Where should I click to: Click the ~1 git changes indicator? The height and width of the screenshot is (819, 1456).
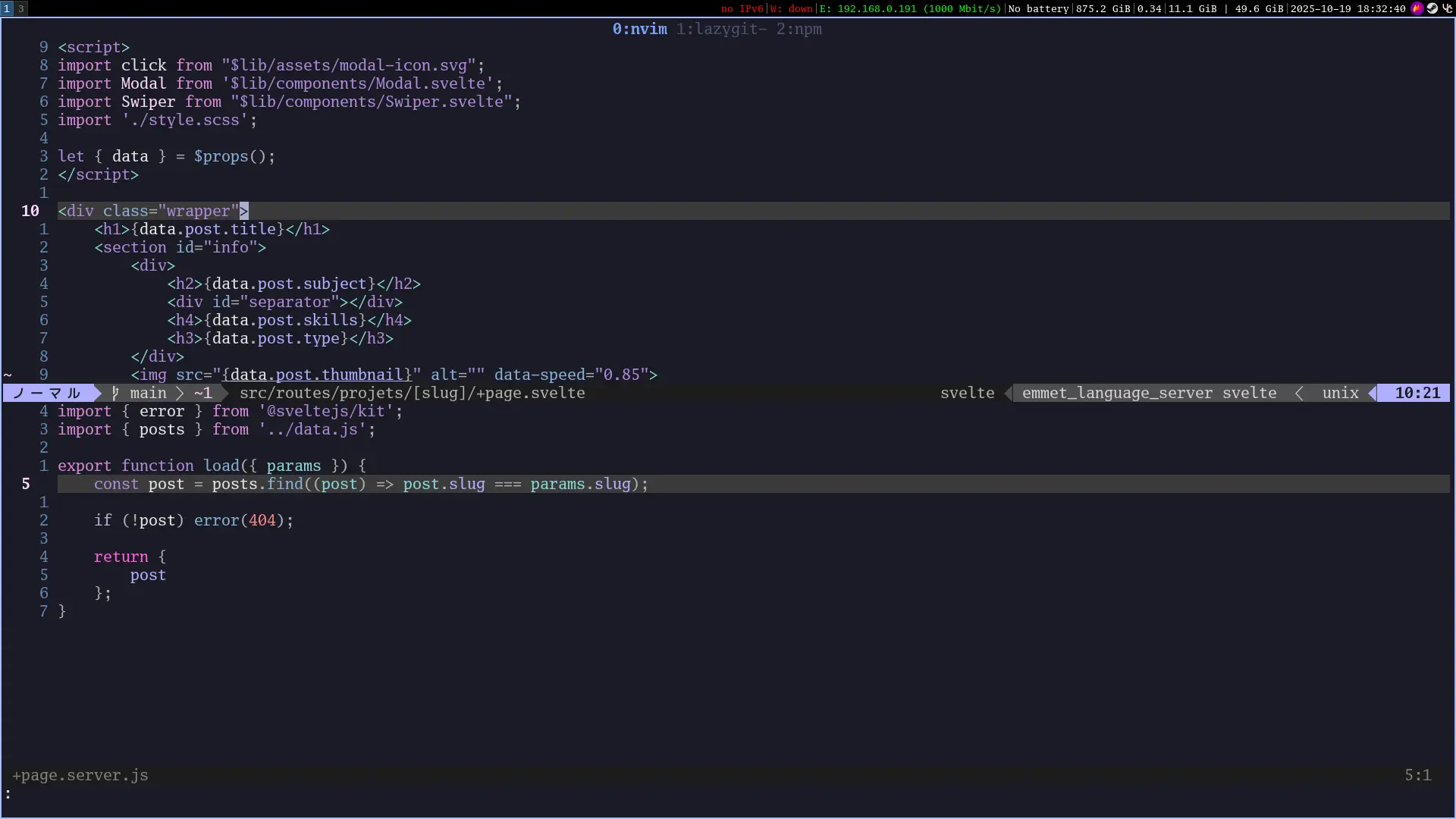(203, 393)
